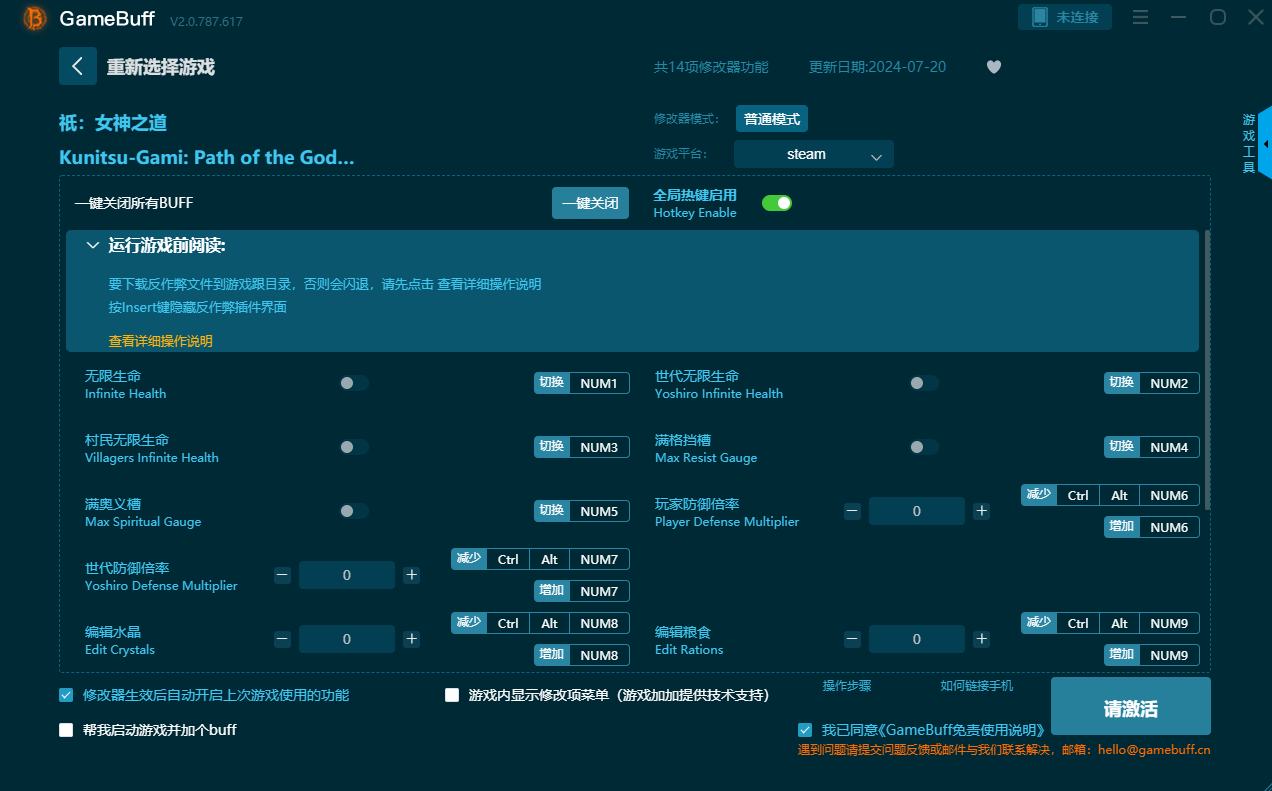Image resolution: width=1272 pixels, height=791 pixels.
Task: Toggle Yoshiro Infinite Health switch
Action: tap(924, 383)
